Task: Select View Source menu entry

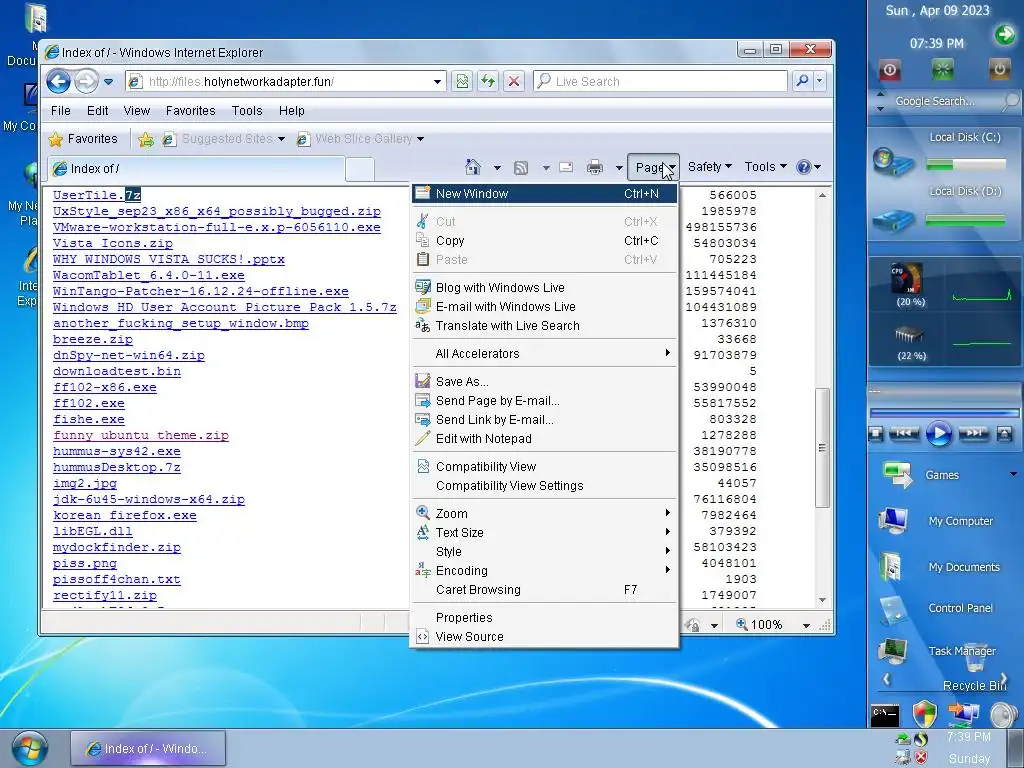Action: point(543,636)
